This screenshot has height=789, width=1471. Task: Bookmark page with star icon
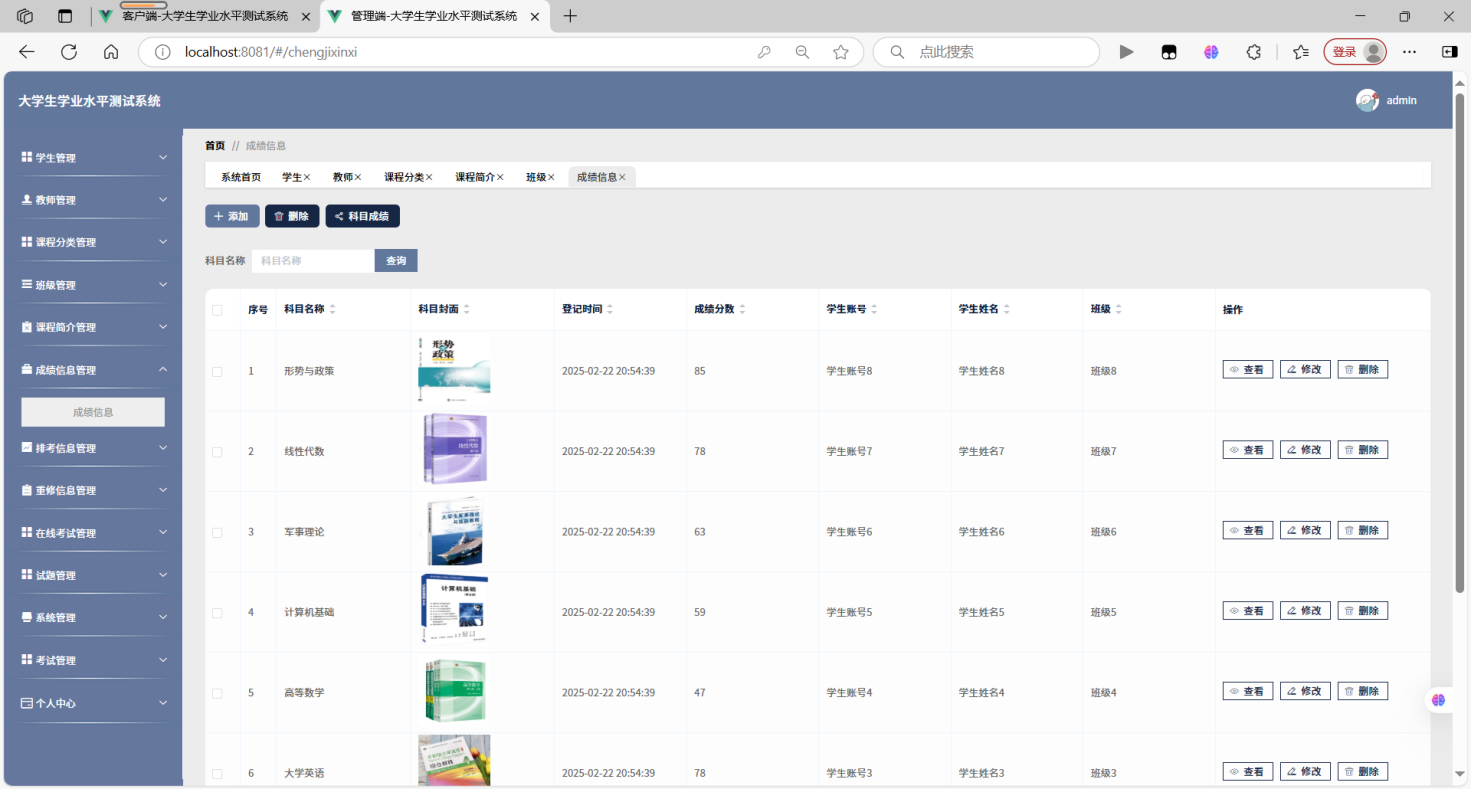click(841, 52)
